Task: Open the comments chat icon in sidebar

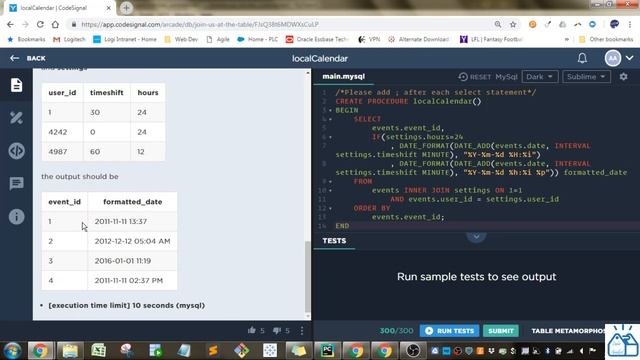Action: pos(16,184)
